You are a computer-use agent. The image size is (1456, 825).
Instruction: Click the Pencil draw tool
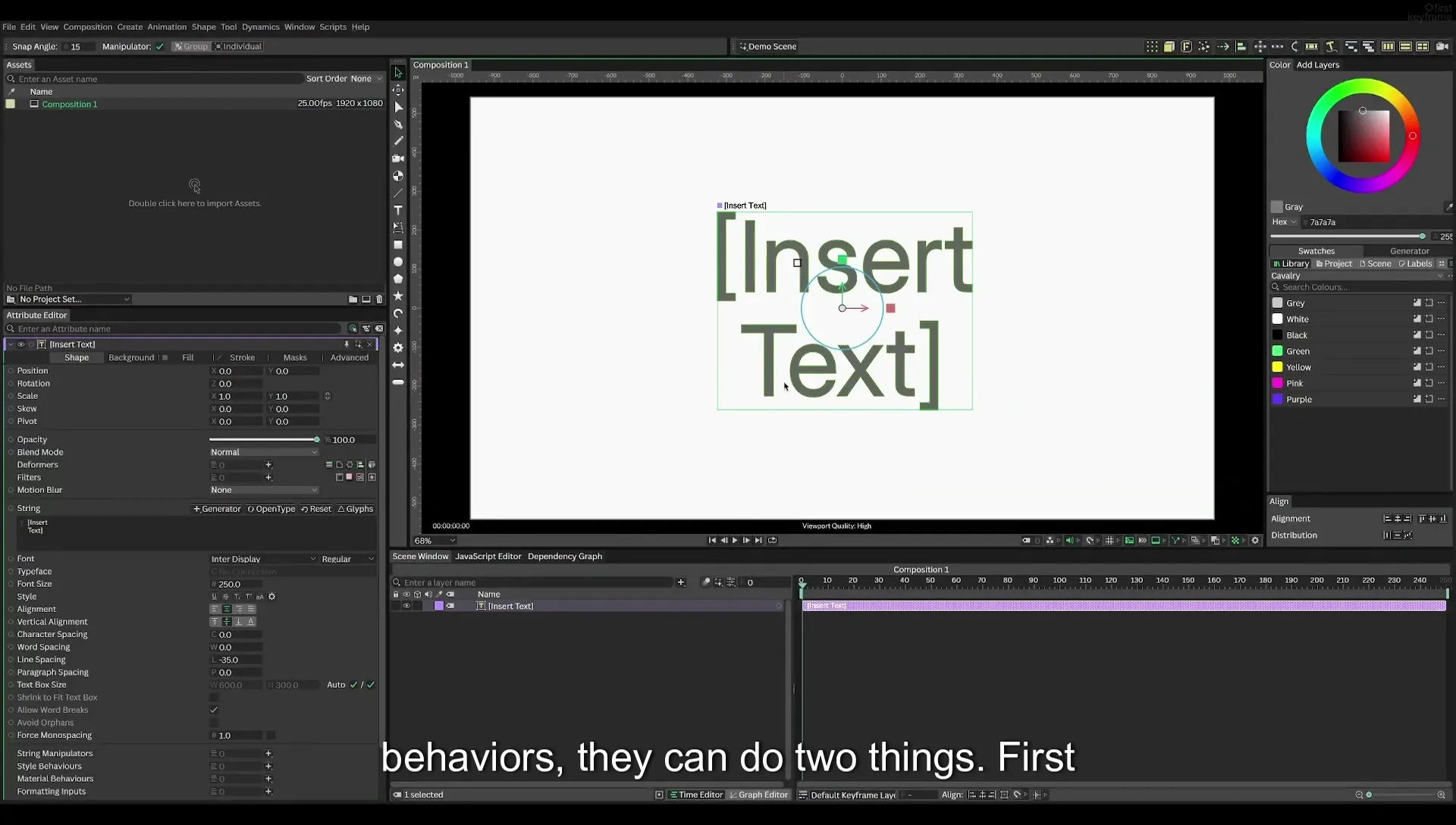(398, 141)
